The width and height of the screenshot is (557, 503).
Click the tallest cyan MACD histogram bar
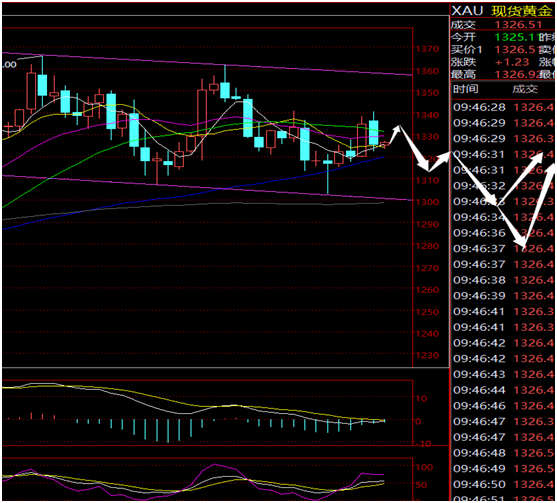point(168,431)
